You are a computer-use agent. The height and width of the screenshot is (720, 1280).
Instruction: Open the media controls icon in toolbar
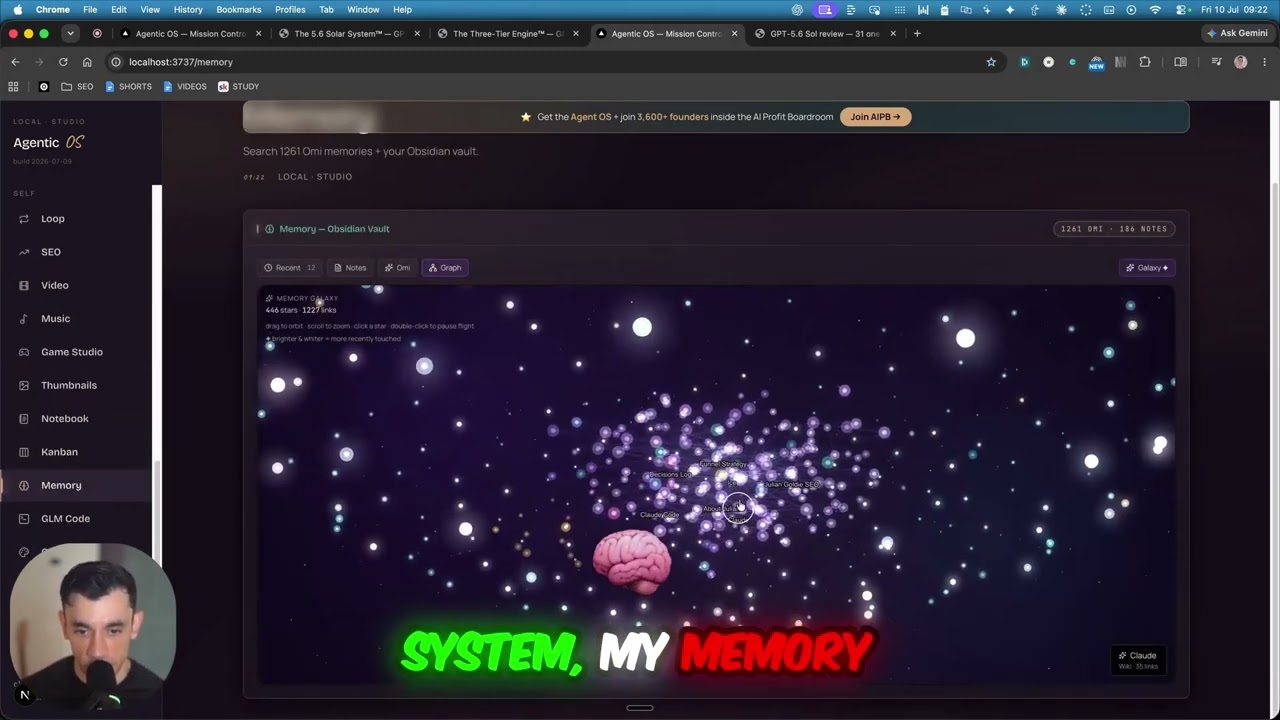pyautogui.click(x=1216, y=62)
